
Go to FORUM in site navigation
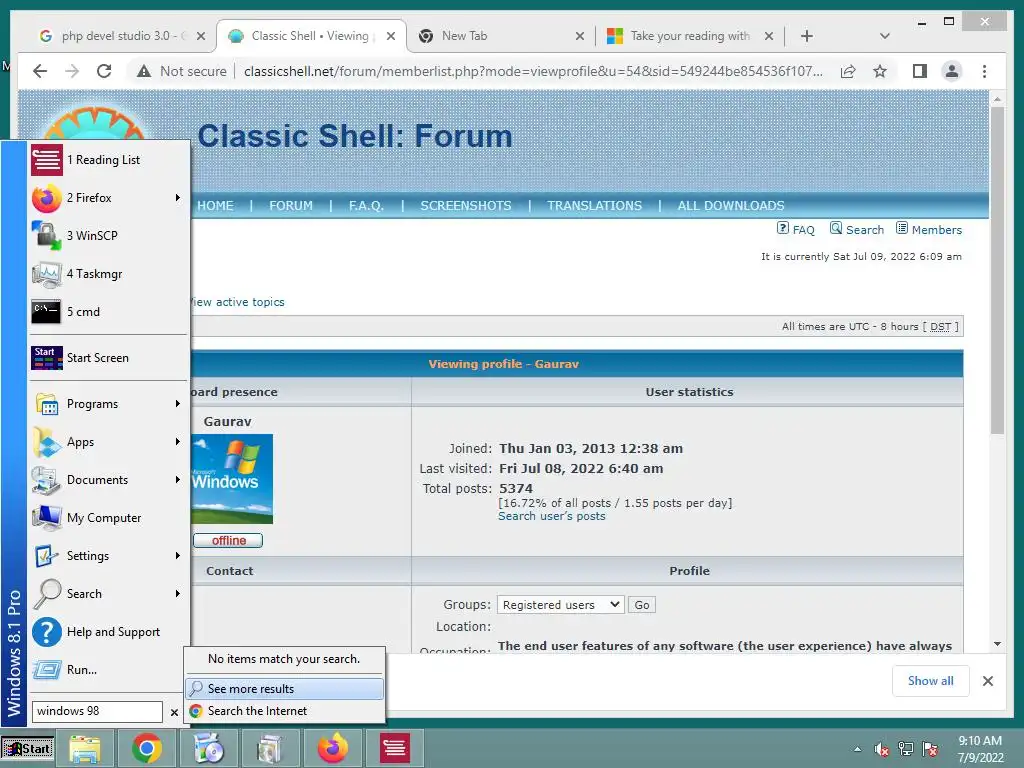[x=291, y=206]
